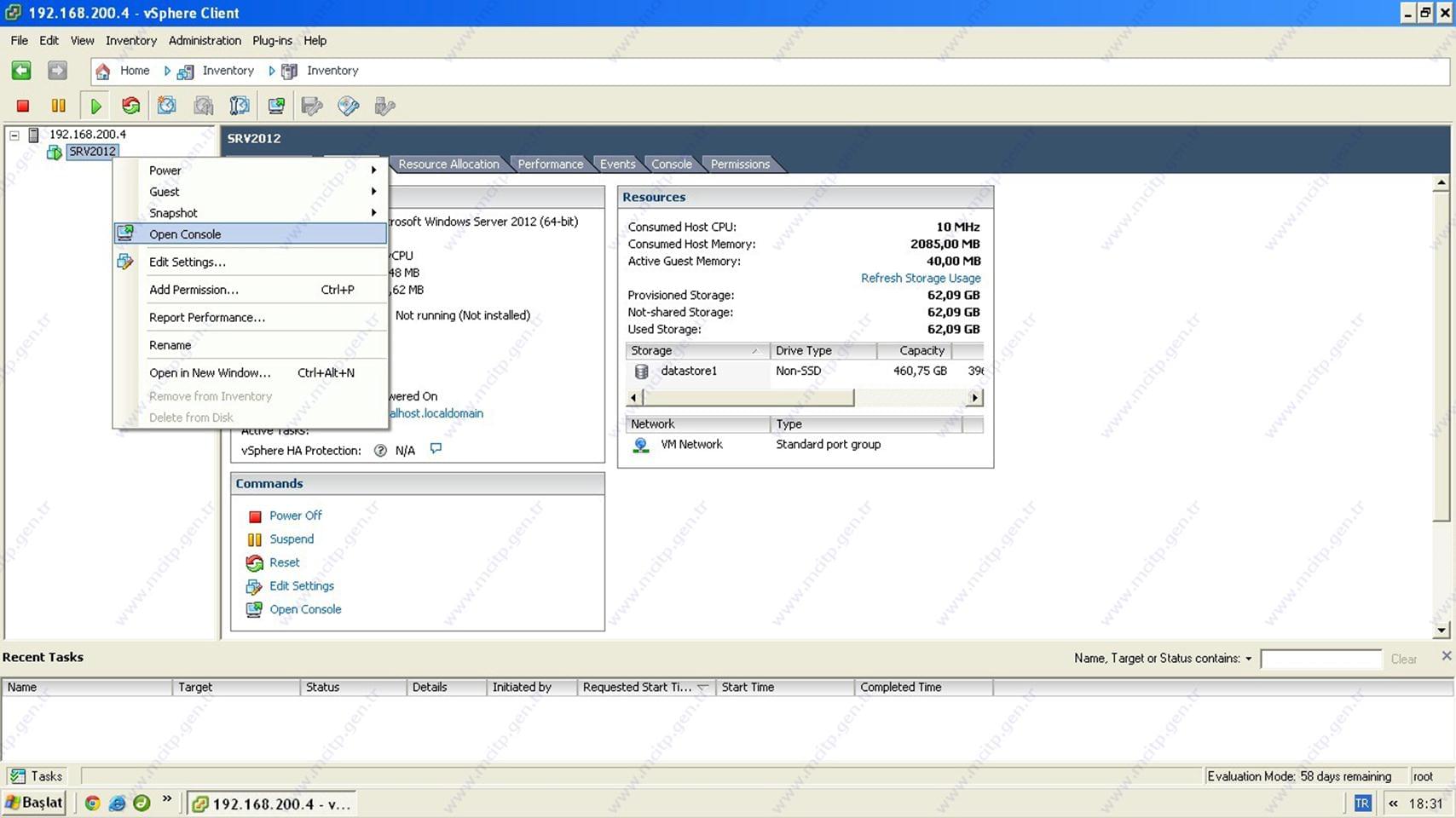
Task: Click the green Power On play icon
Action: 96,106
